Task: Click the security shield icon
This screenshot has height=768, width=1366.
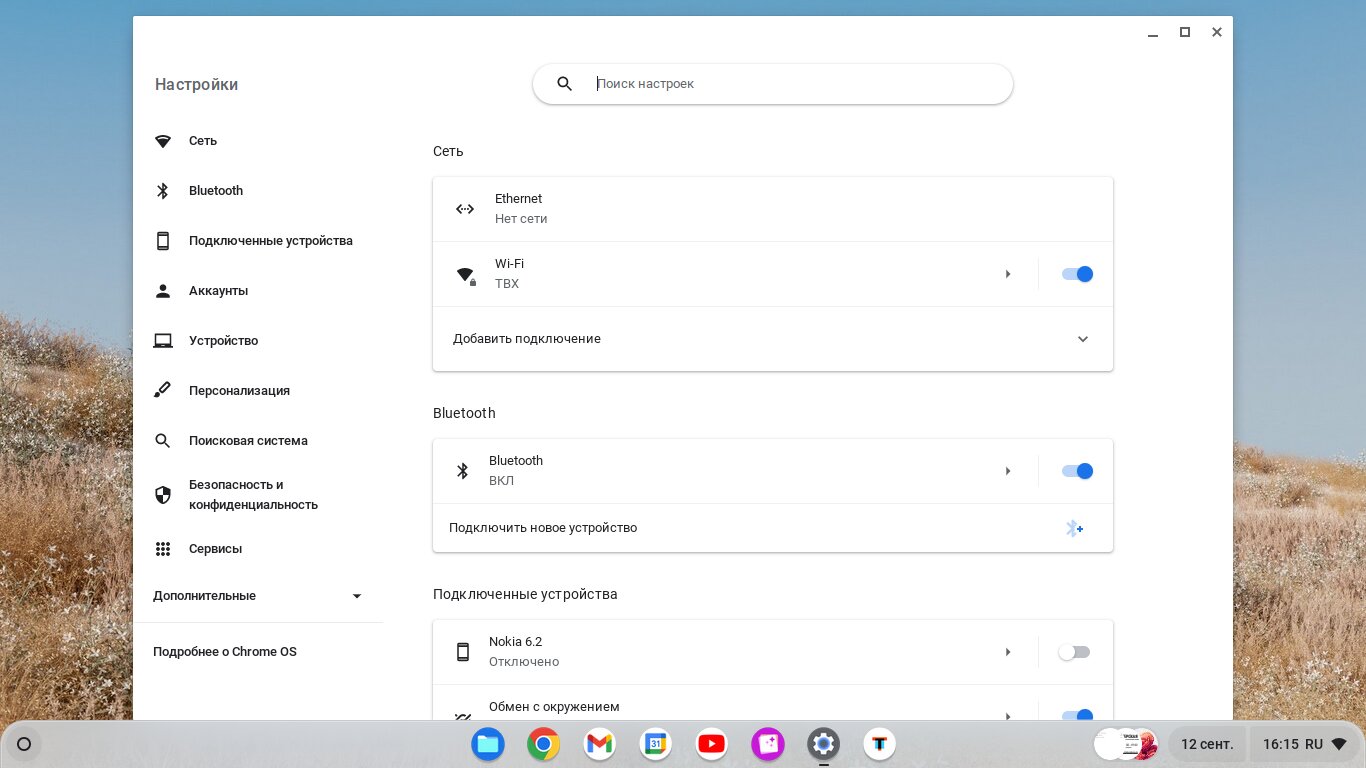Action: [163, 495]
